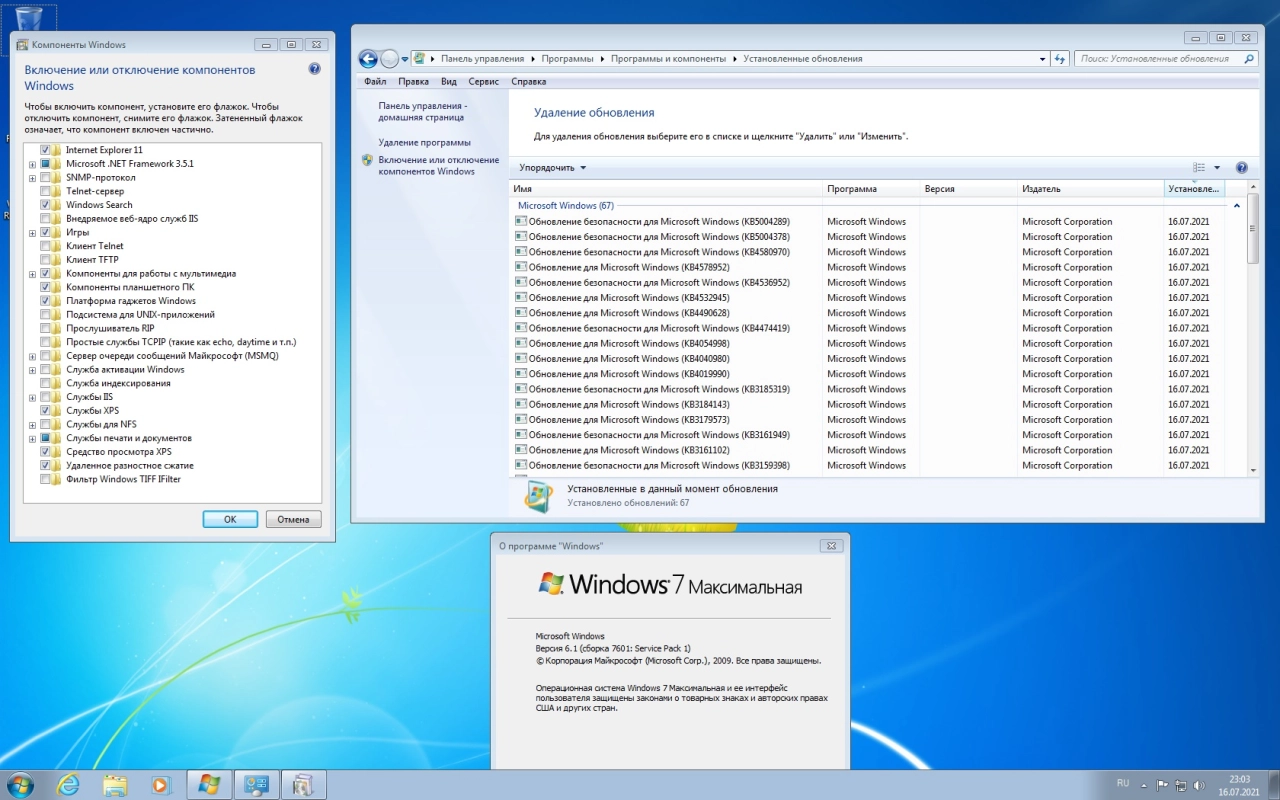Screen dimensions: 1280x800
Task: Launch Internet Explorer from taskbar
Action: (68, 784)
